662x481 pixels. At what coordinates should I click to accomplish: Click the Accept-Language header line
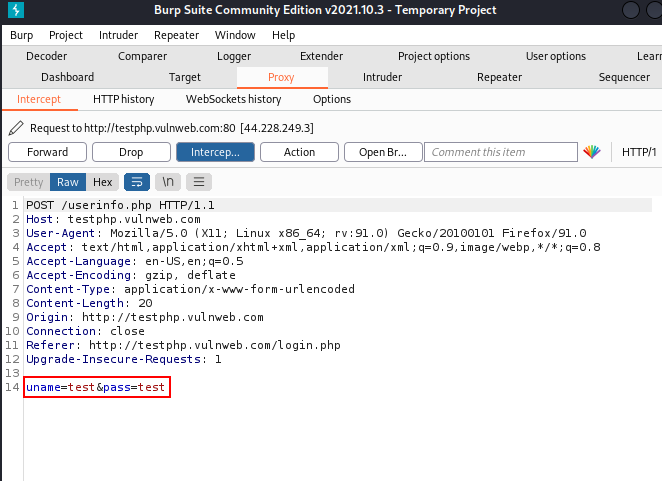tap(135, 261)
